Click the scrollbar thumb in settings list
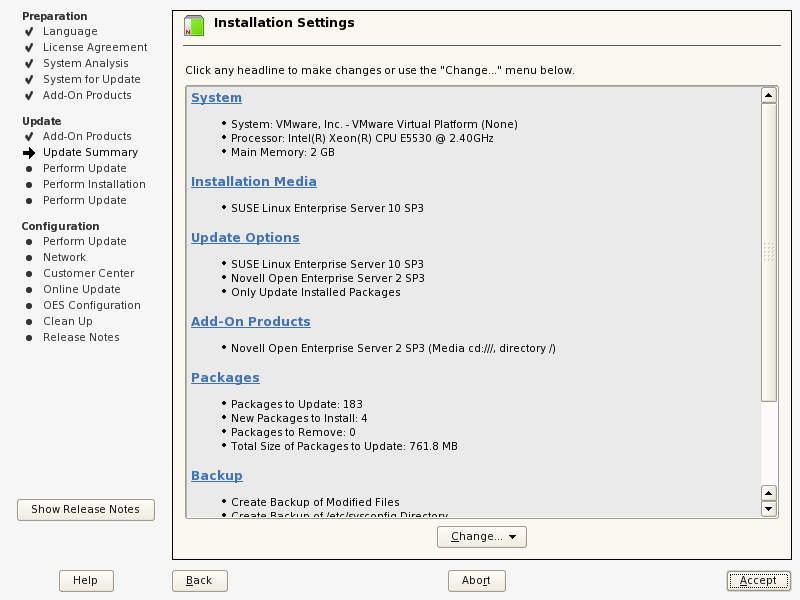800x600 pixels. pos(769,252)
